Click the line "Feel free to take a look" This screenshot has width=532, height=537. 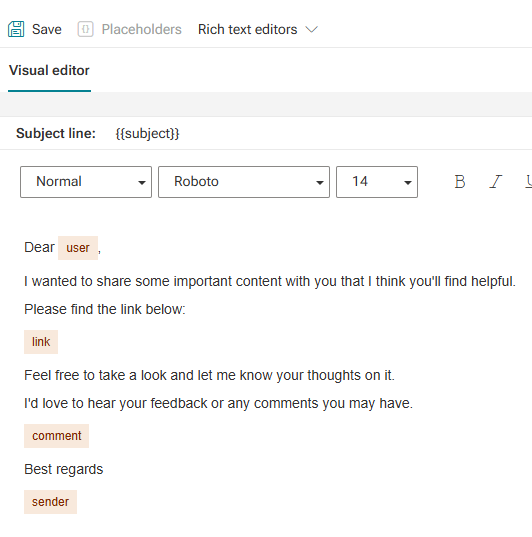[x=209, y=375]
